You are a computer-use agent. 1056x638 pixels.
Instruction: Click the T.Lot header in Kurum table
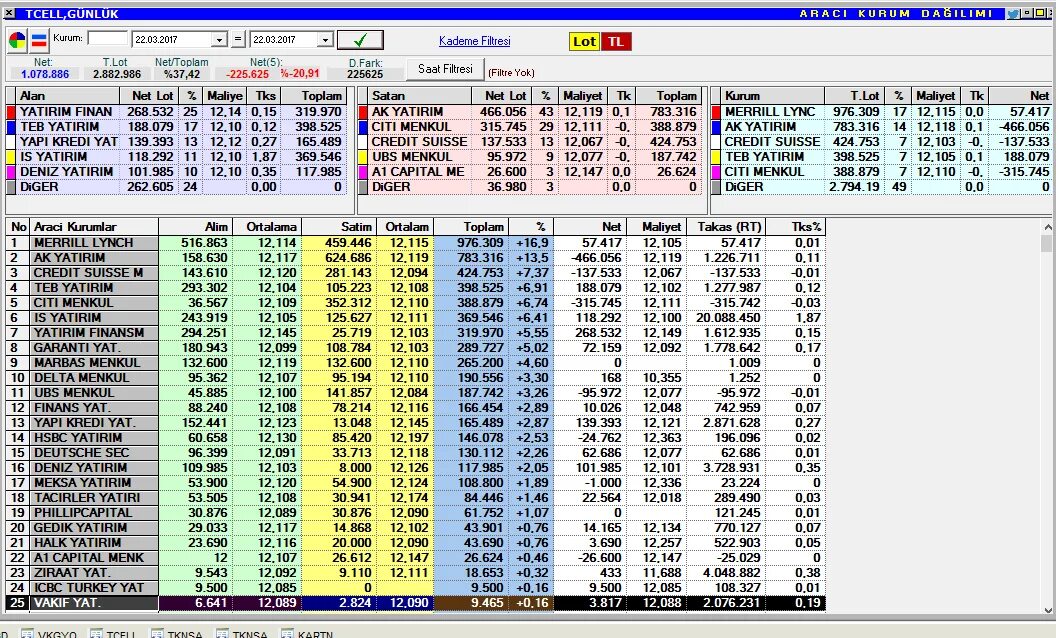click(855, 96)
